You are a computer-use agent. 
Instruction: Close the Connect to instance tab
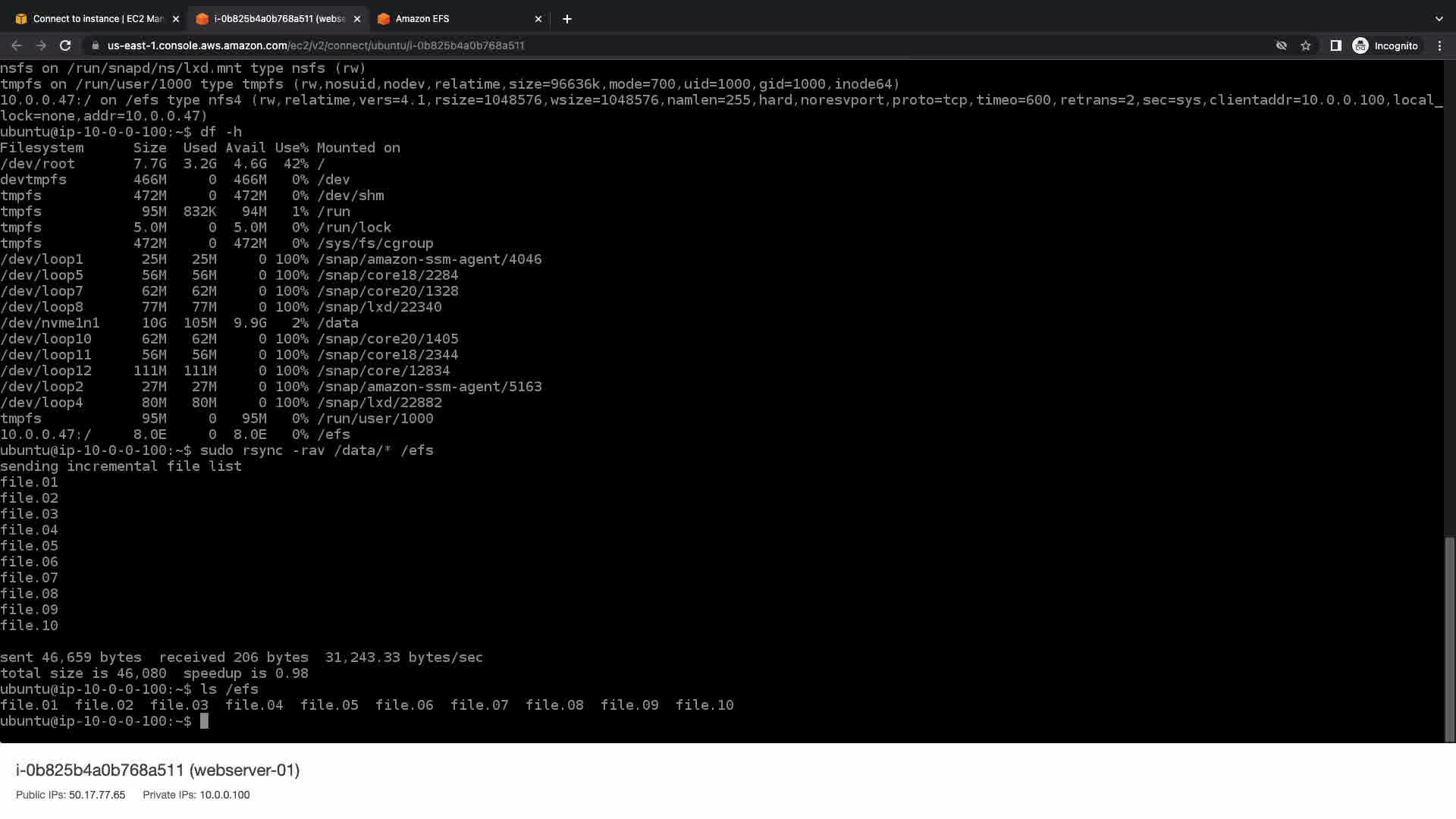point(175,18)
